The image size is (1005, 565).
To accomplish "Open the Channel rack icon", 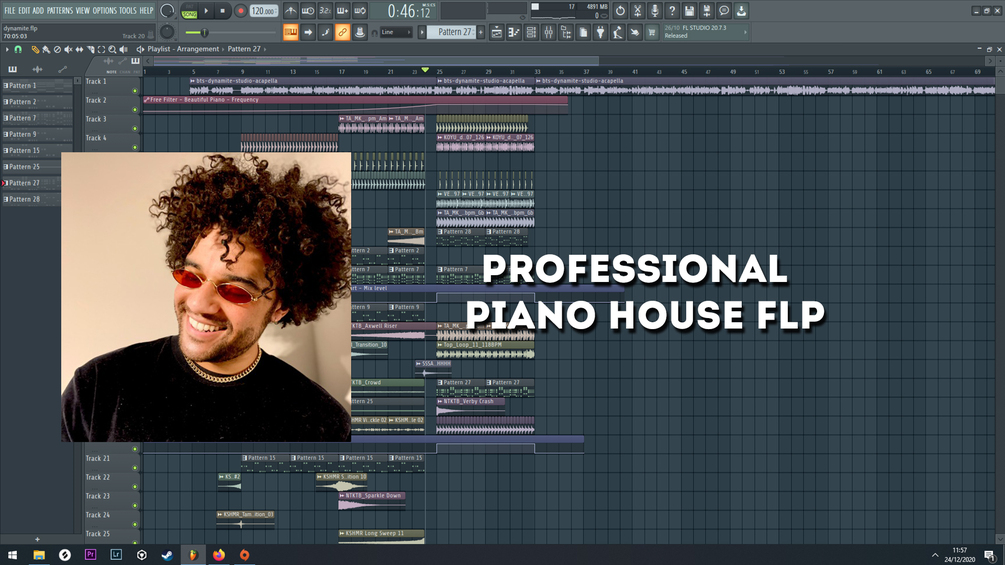I will [531, 32].
